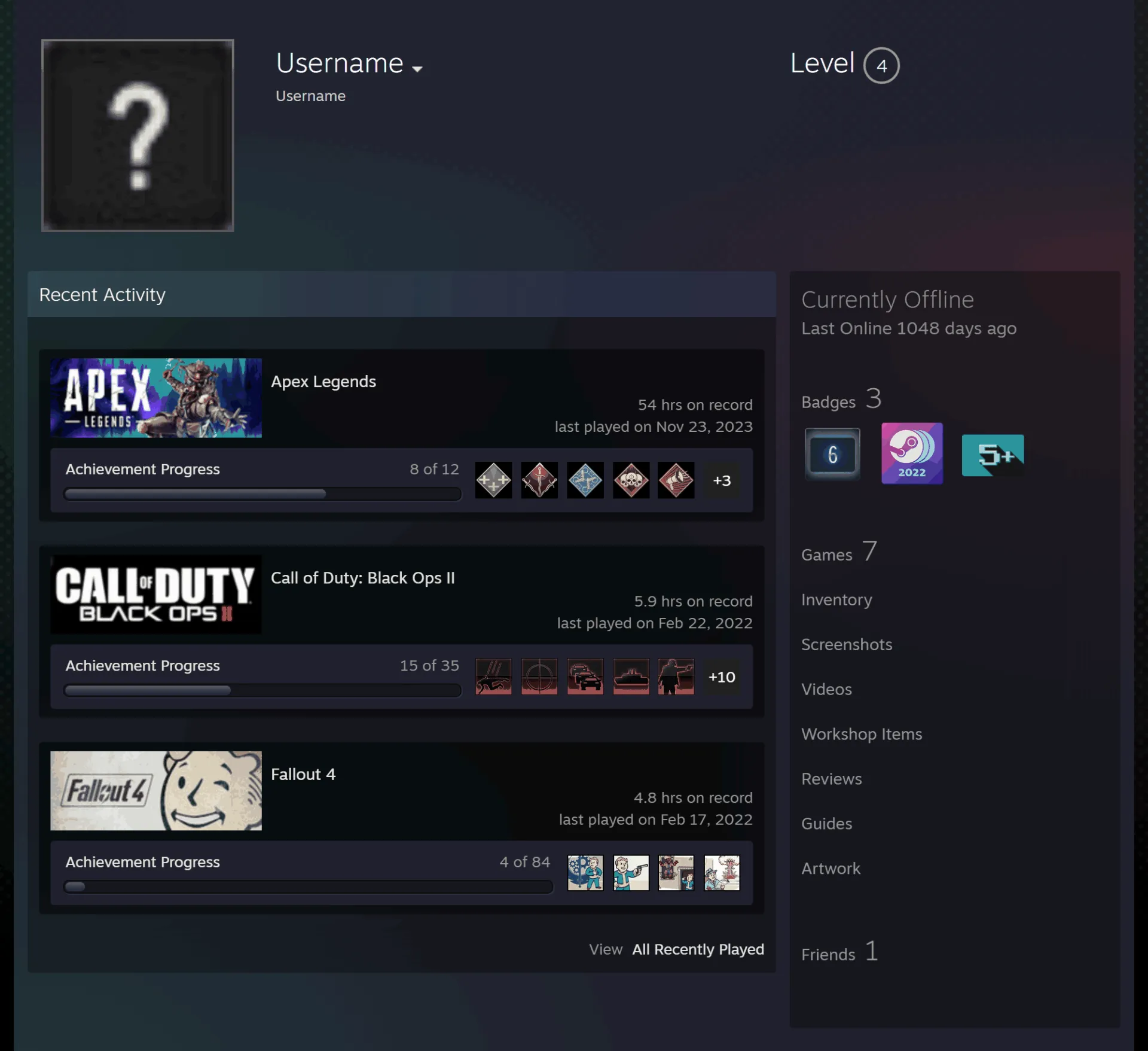Open the Artwork link
1148x1051 pixels.
(831, 869)
